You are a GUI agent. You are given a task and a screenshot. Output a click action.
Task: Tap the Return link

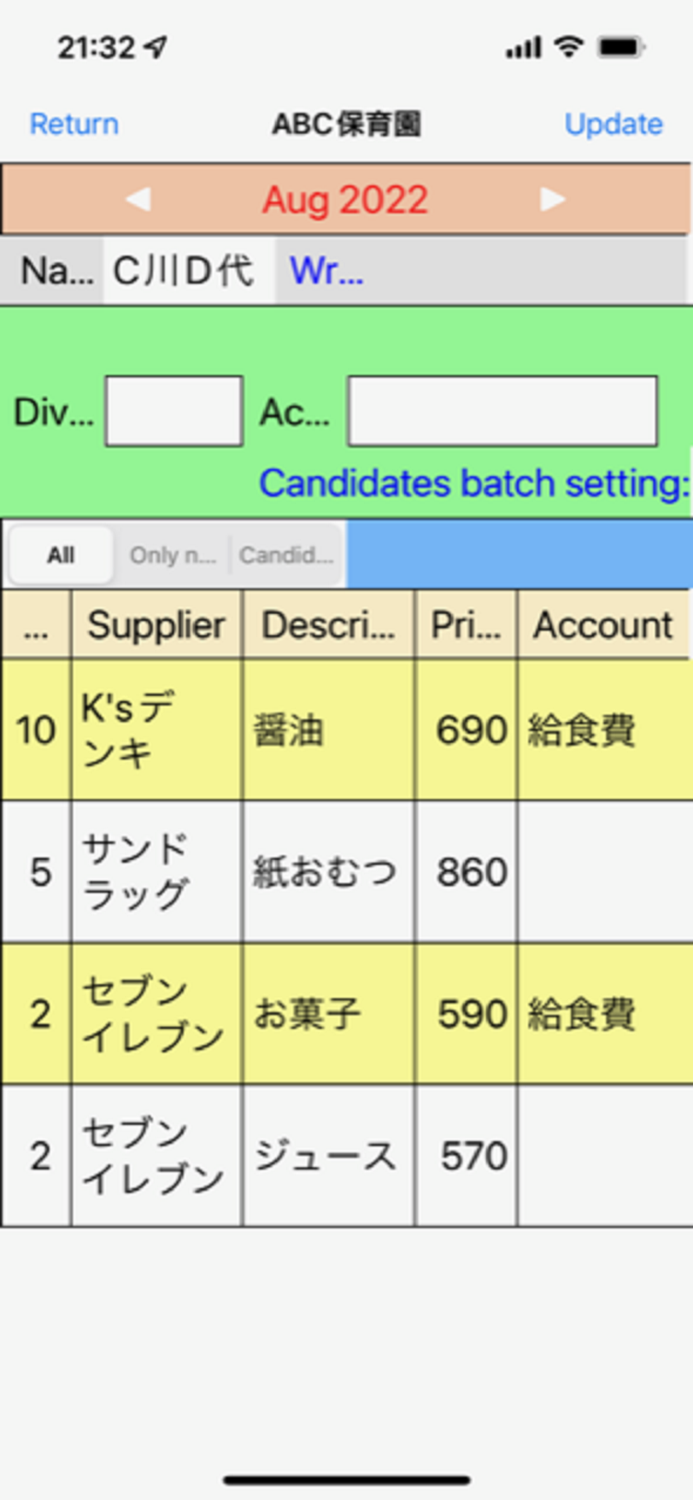coord(73,124)
